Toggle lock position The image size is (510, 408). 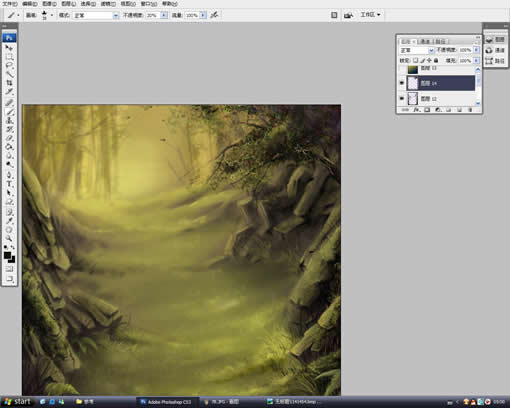coord(429,60)
